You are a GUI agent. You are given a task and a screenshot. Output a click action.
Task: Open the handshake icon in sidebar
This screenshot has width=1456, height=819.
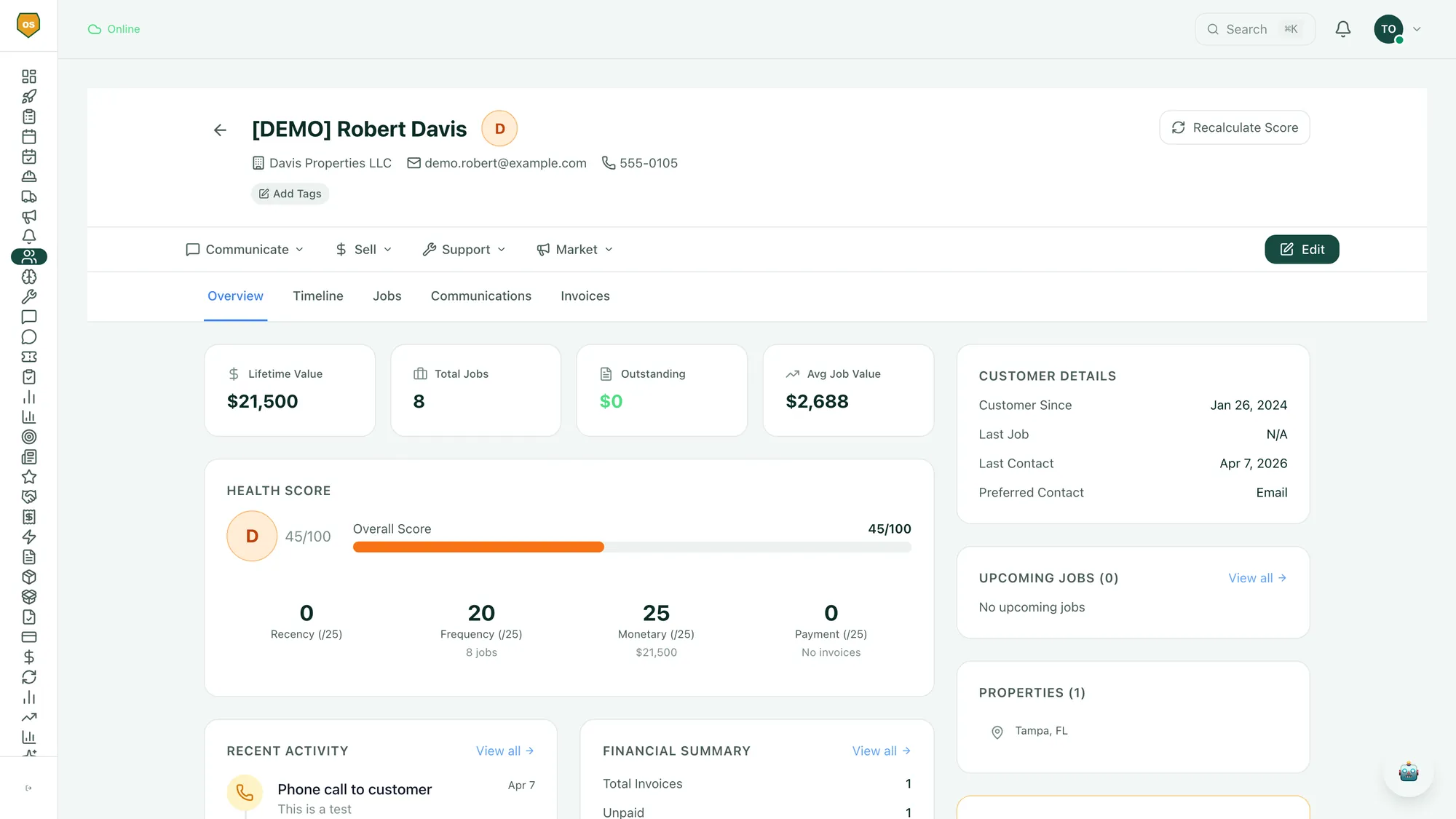point(28,496)
